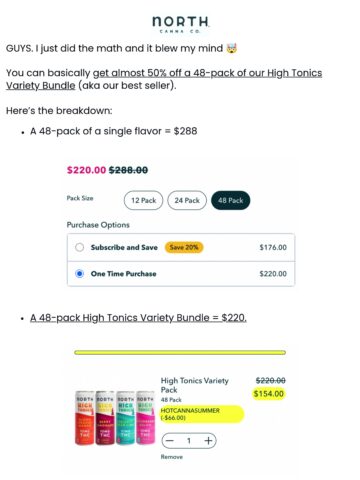Click the High Tonics cans product image
Viewport: 360px width, 480px height.
pos(115,418)
